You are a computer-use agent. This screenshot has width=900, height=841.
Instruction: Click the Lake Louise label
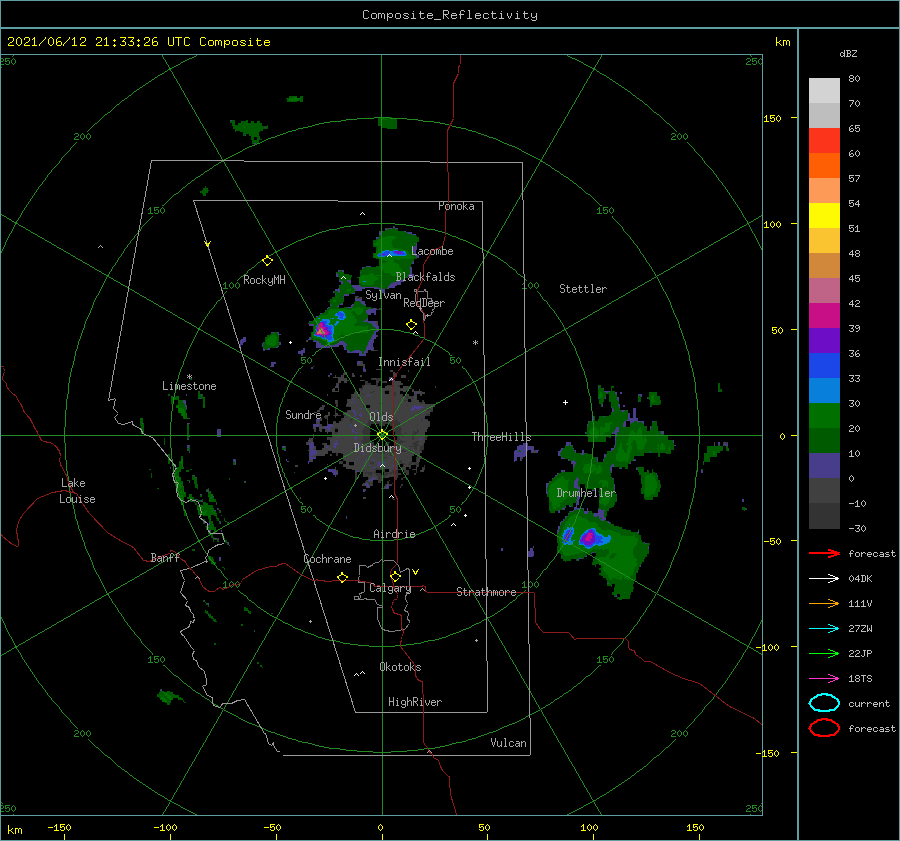(x=77, y=491)
